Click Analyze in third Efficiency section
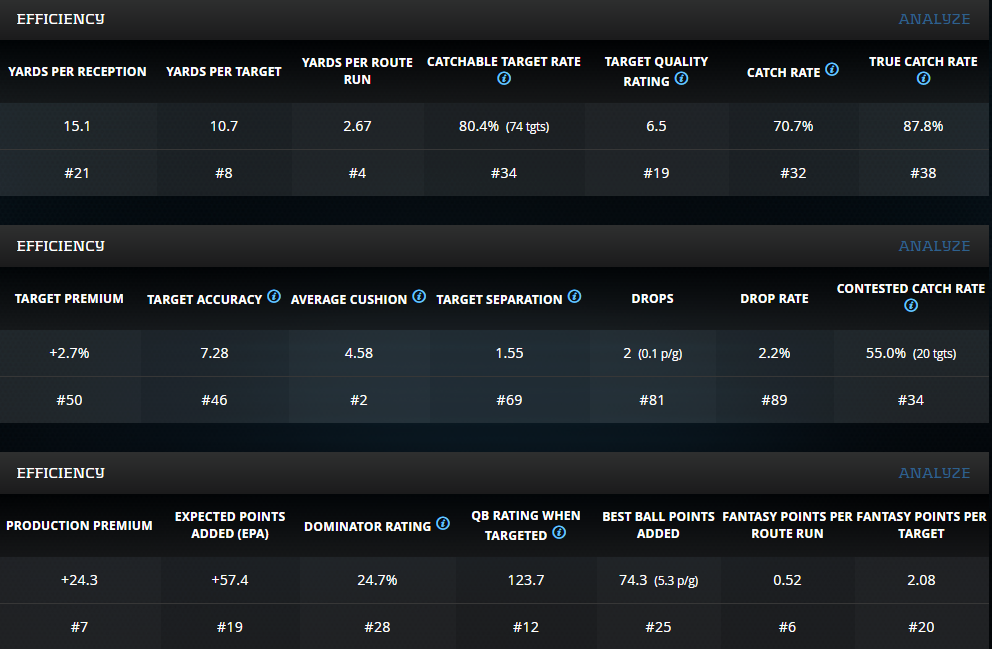Screen dimensions: 992x649 934,473
